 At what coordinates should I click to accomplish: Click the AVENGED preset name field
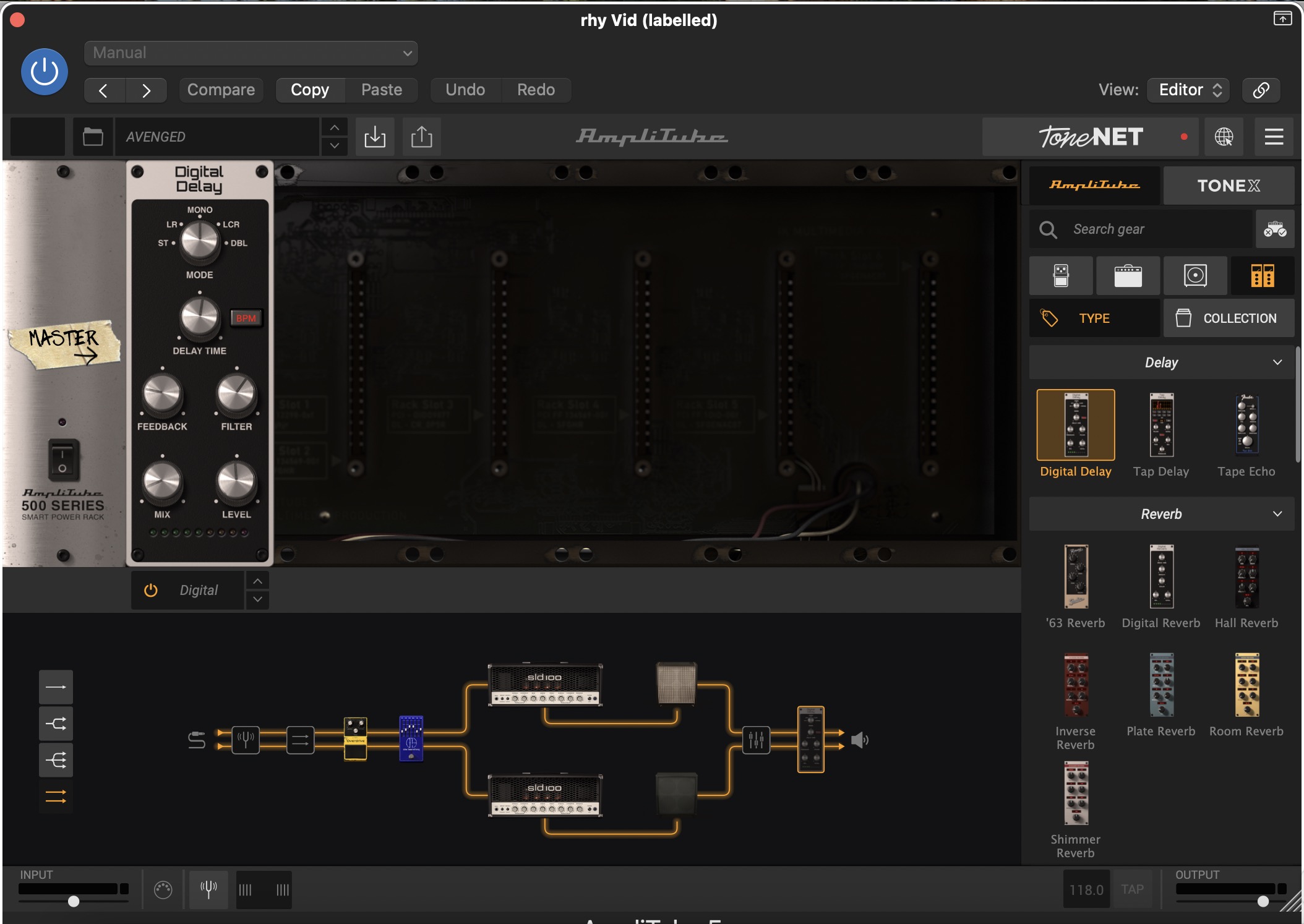coord(217,137)
